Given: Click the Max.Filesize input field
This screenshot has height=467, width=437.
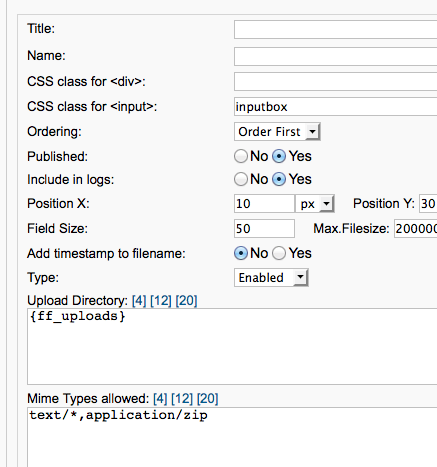Looking at the screenshot, I should [415, 228].
